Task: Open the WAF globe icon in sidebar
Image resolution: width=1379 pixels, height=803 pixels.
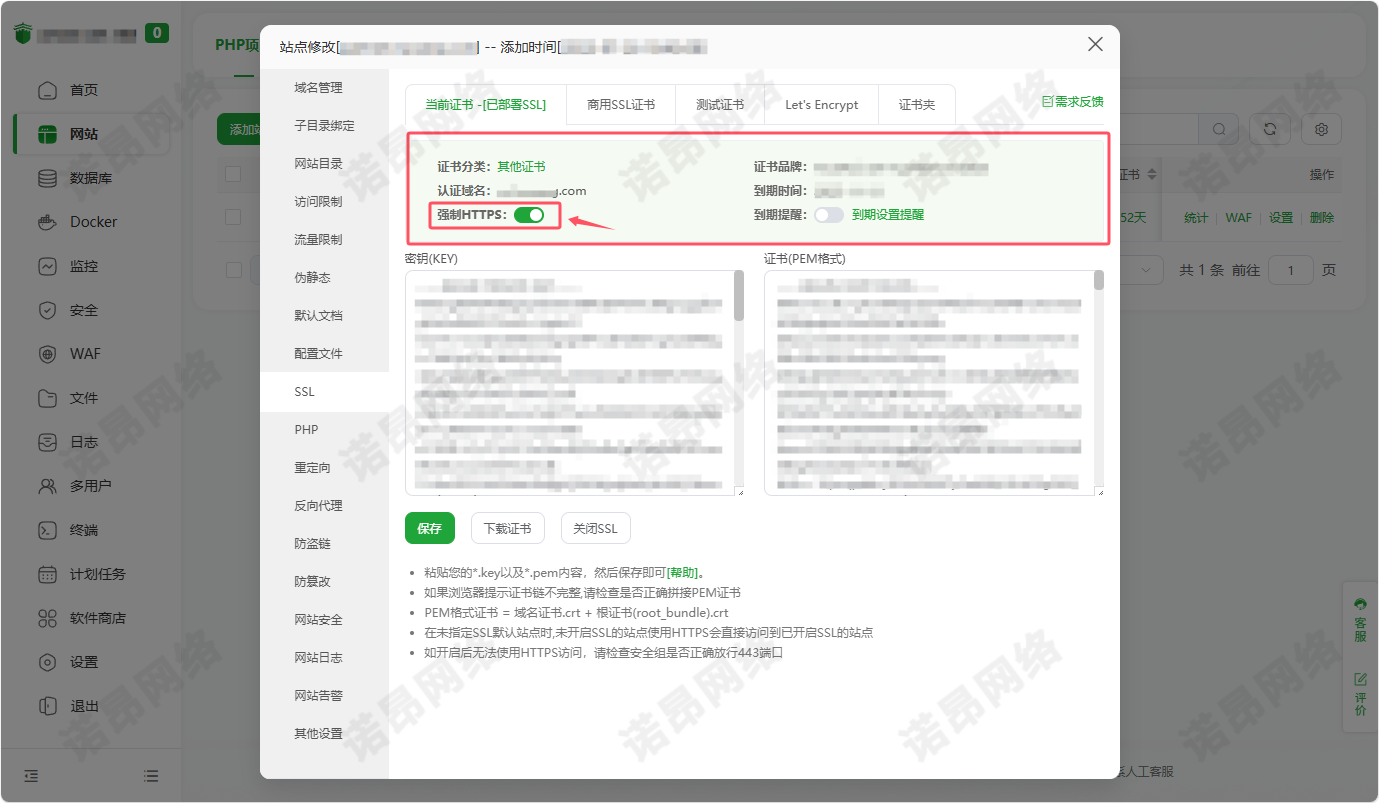Action: click(x=47, y=354)
